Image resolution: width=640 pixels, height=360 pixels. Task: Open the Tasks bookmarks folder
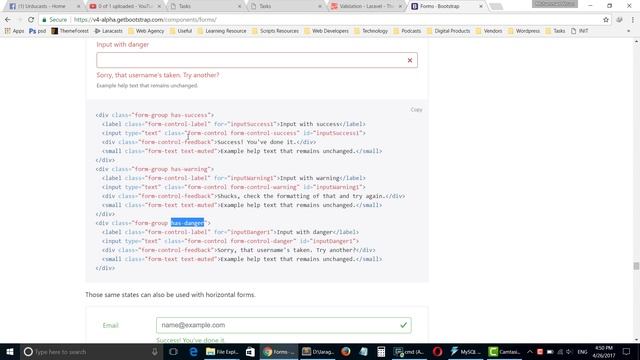555,31
